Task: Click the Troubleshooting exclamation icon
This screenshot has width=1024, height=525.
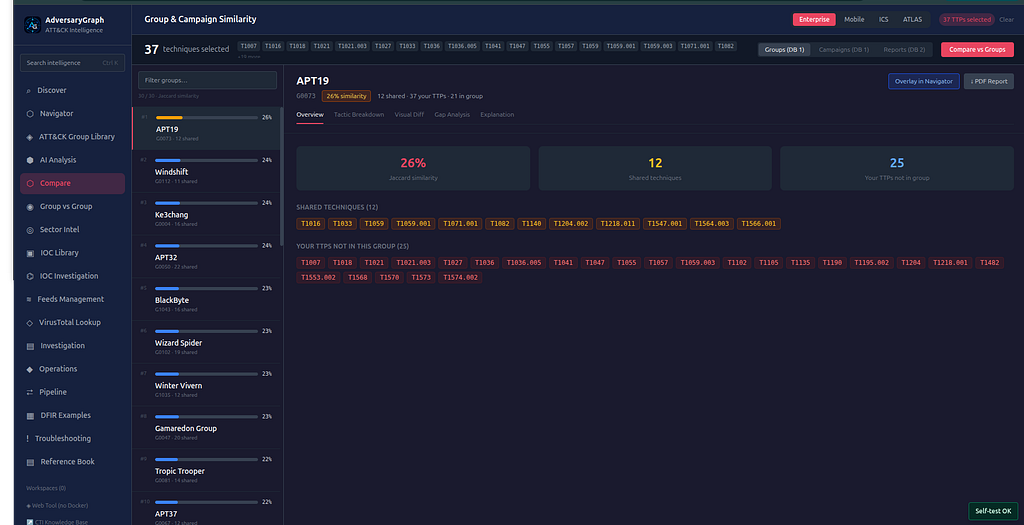Action: [x=27, y=439]
